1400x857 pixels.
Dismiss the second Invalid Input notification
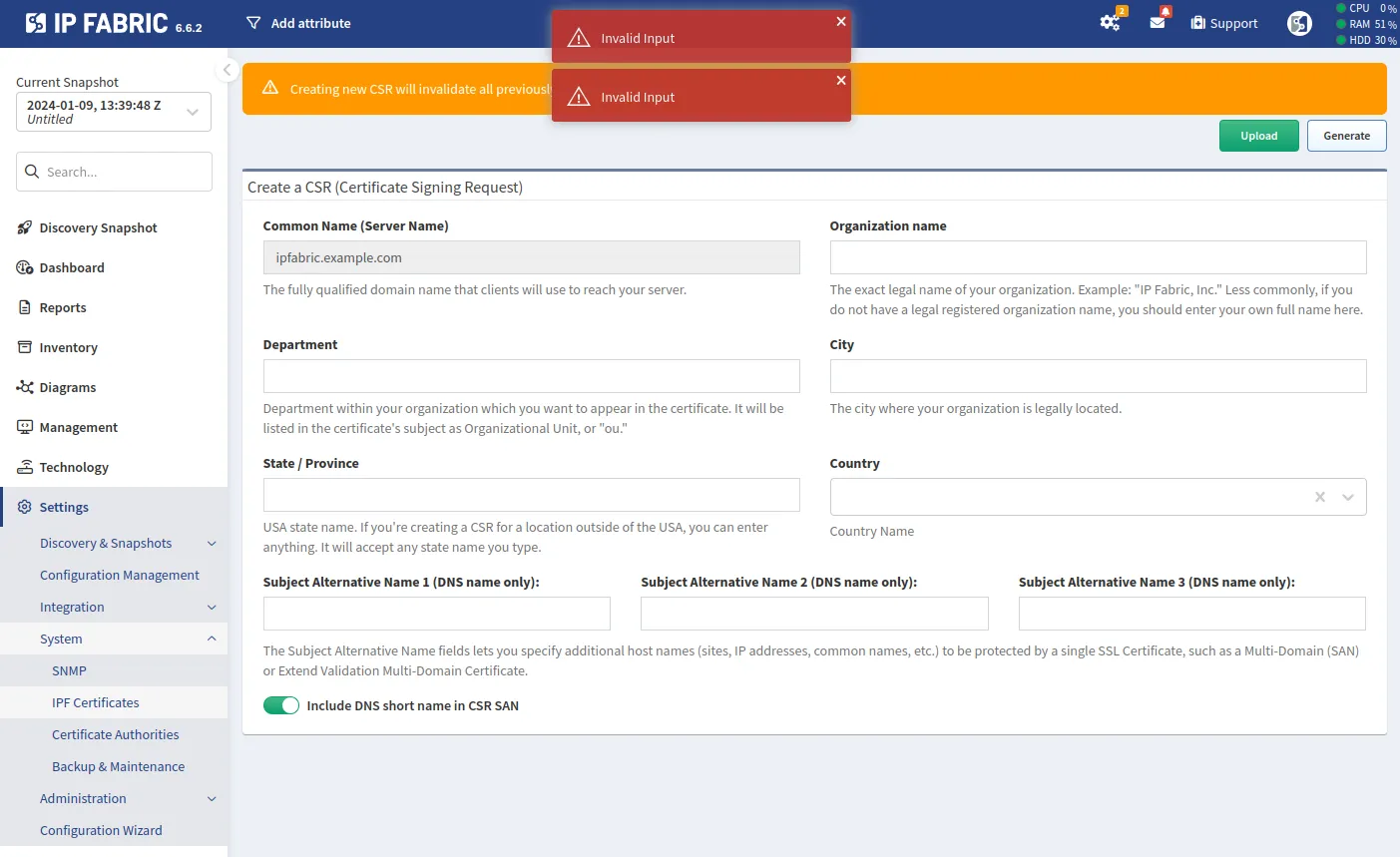pyautogui.click(x=841, y=80)
